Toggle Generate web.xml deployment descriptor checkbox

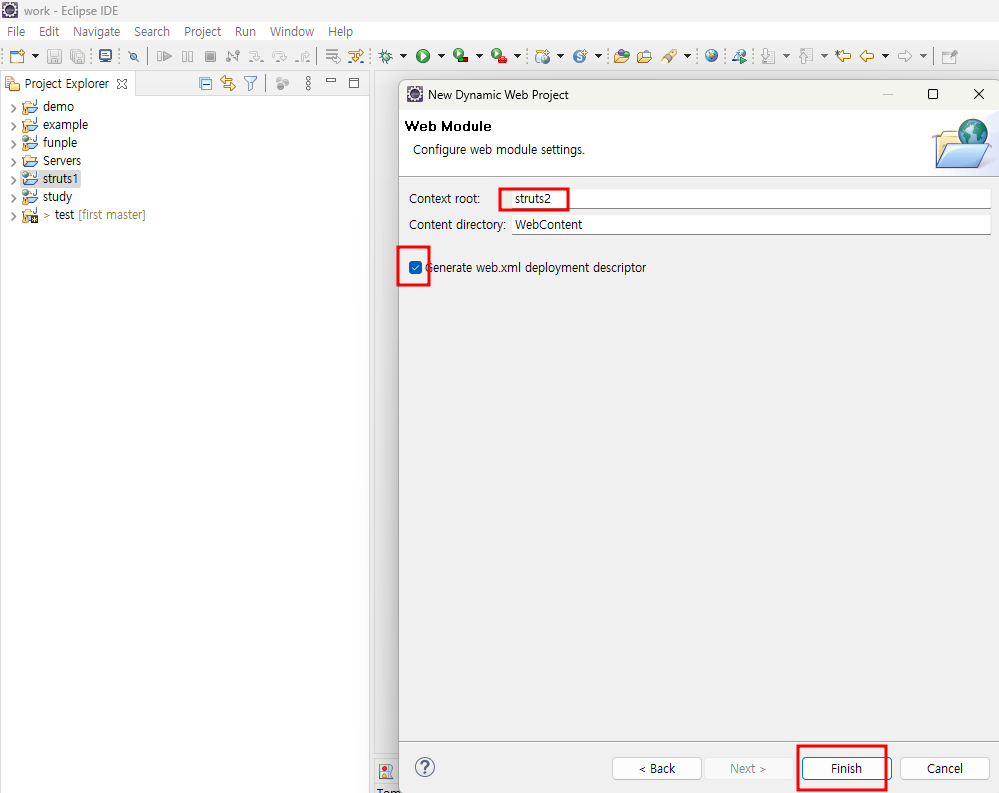(x=415, y=268)
